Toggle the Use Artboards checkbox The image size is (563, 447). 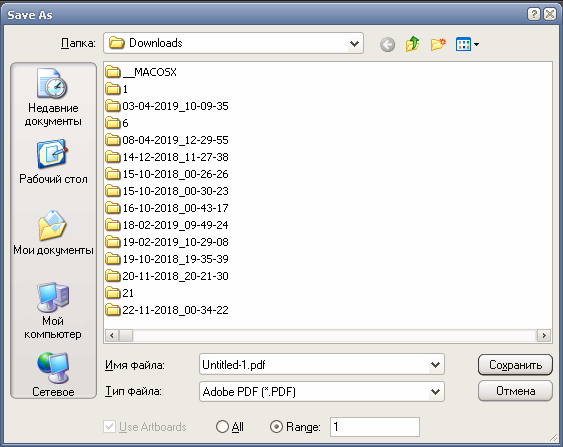[109, 427]
